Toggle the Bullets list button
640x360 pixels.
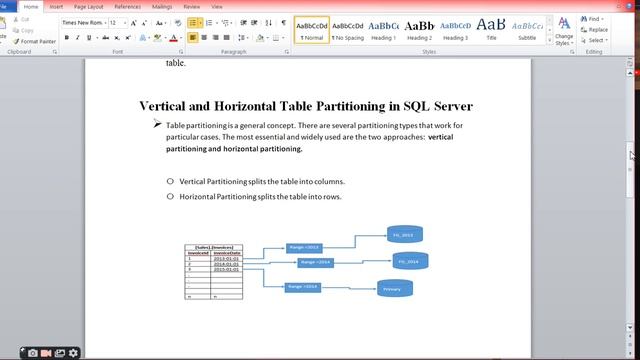[x=193, y=23]
